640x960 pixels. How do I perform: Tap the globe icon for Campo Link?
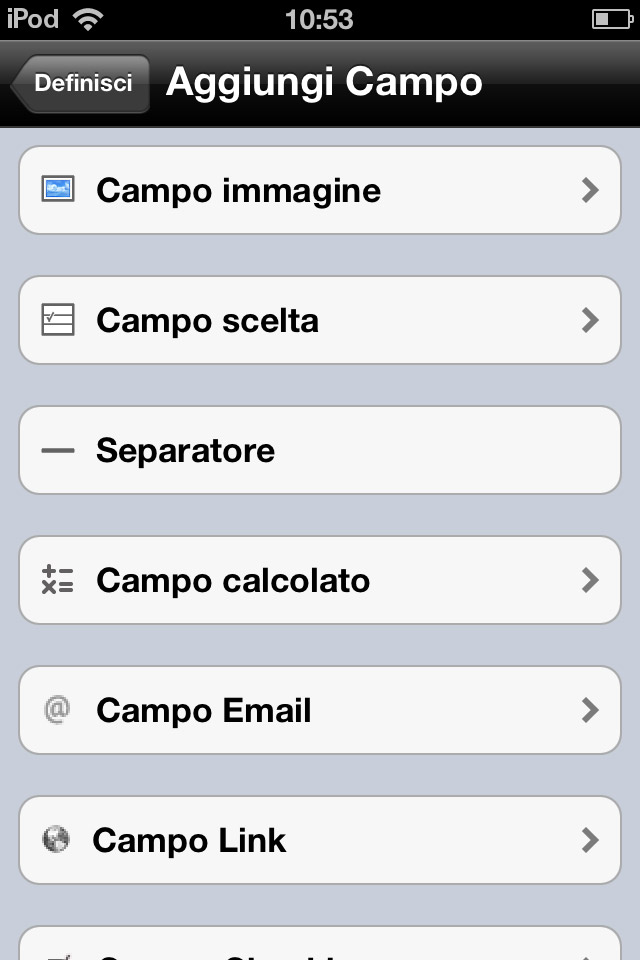pyautogui.click(x=56, y=839)
